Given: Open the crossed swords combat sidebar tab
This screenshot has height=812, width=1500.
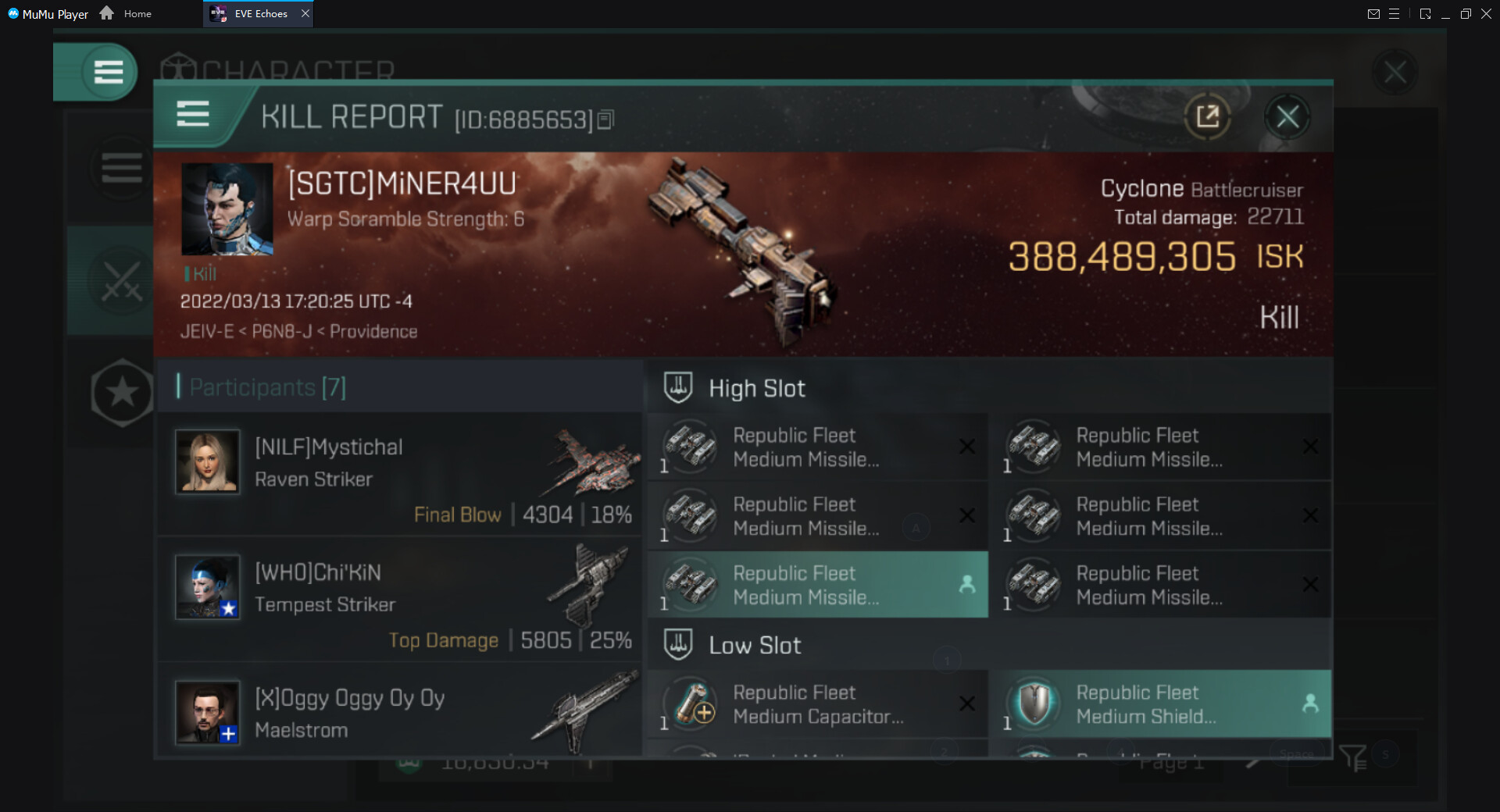Looking at the screenshot, I should point(122,281).
